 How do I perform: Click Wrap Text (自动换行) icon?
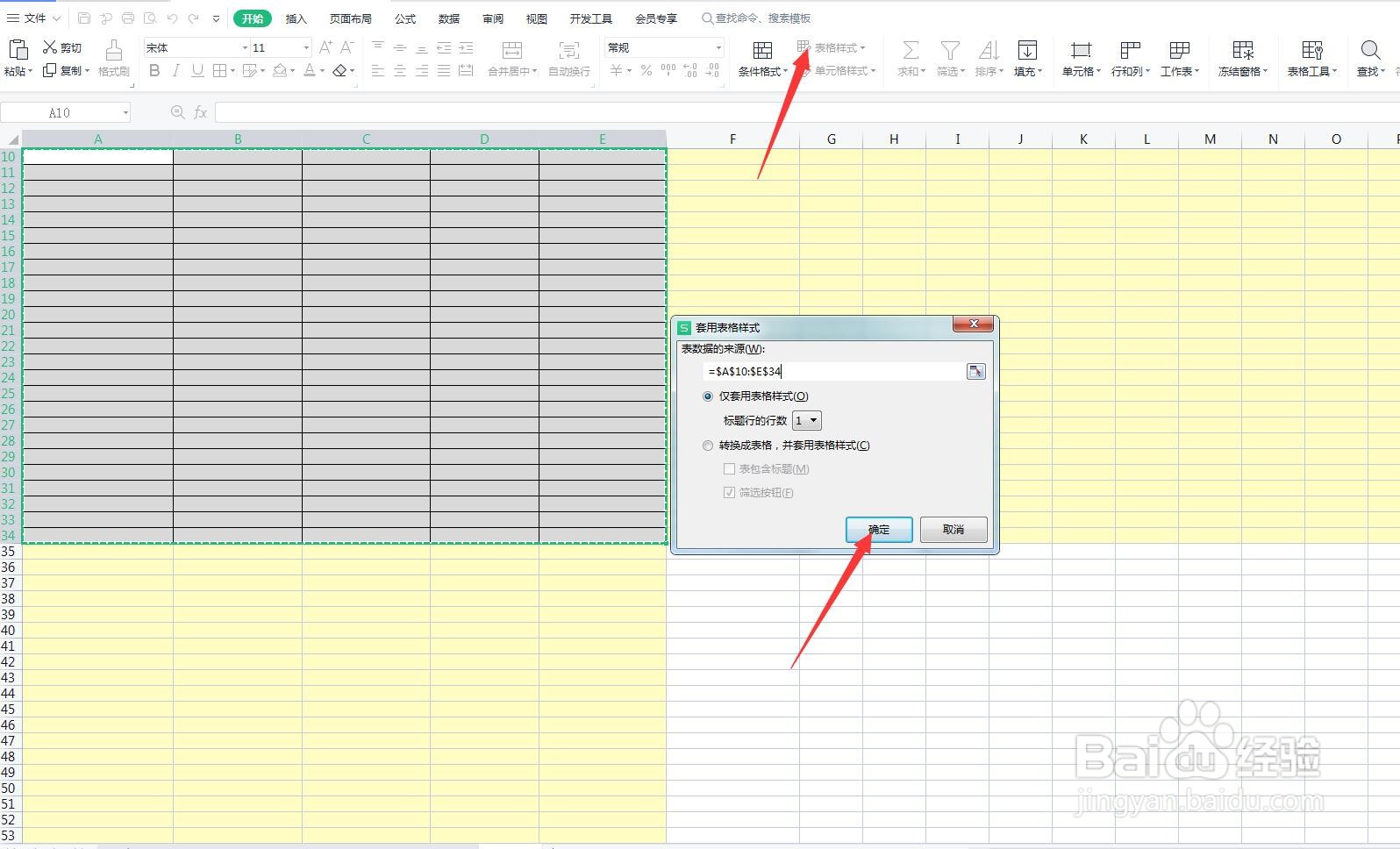point(569,50)
